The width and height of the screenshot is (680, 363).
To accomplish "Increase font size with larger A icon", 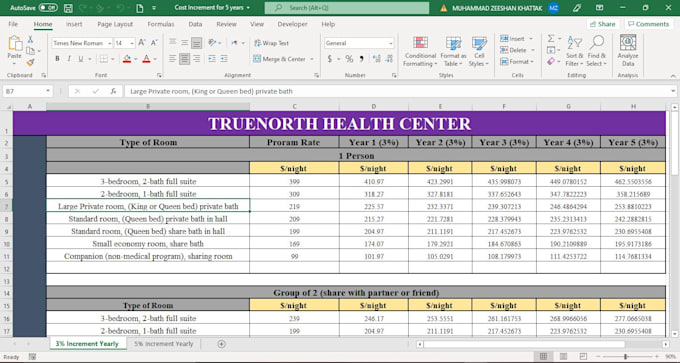I will click(x=142, y=43).
